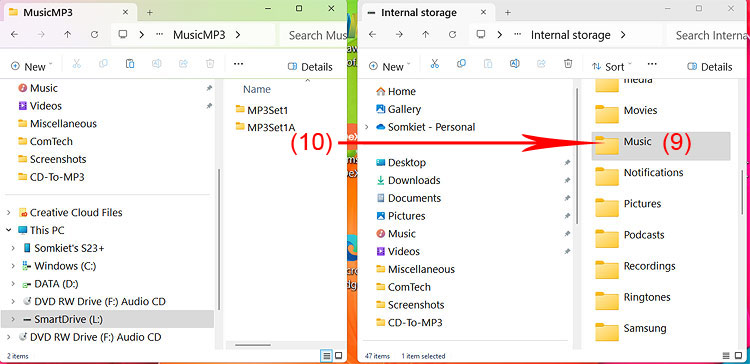The width and height of the screenshot is (750, 364).
Task: Click Rename icon in Internal storage toolbar
Action: tap(515, 64)
